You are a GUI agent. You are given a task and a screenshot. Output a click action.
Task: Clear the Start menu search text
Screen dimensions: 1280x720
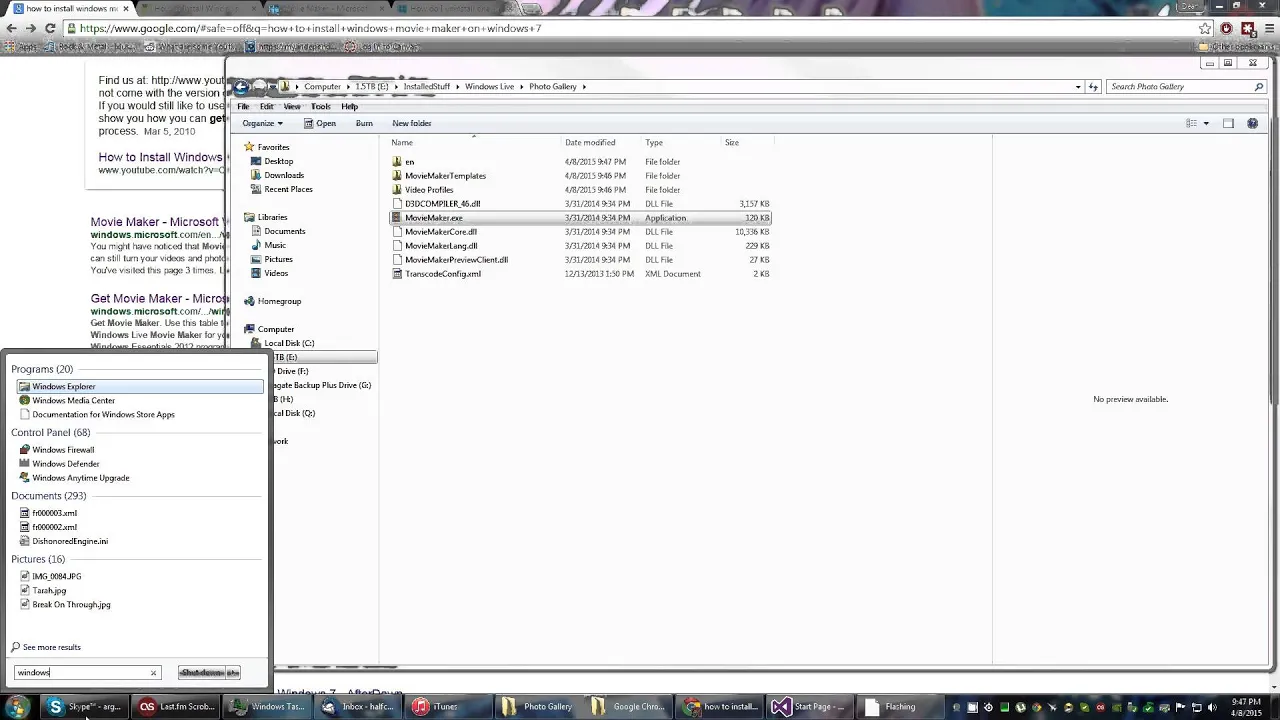point(153,673)
